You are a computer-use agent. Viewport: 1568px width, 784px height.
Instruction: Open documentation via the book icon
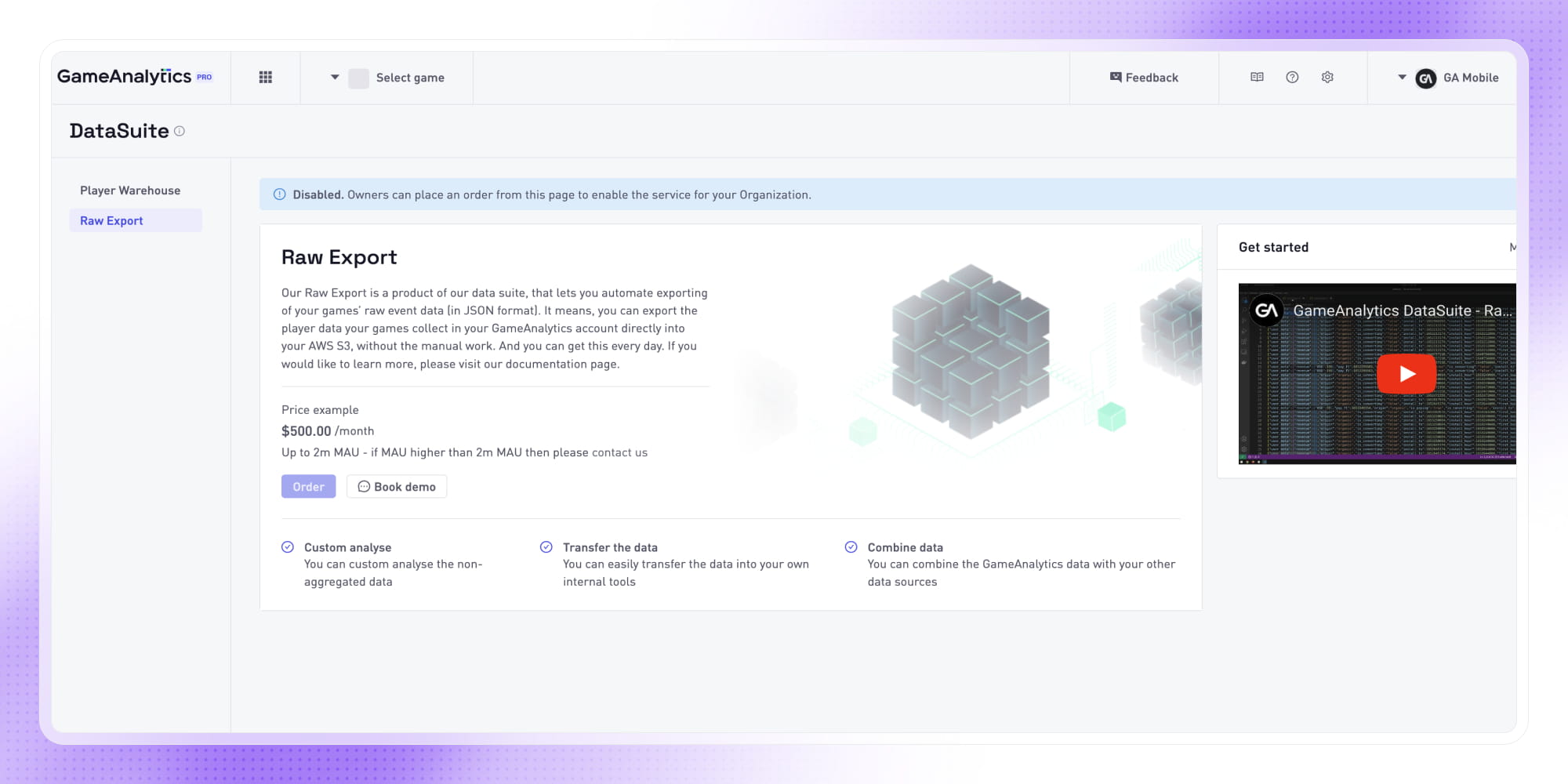(1257, 77)
